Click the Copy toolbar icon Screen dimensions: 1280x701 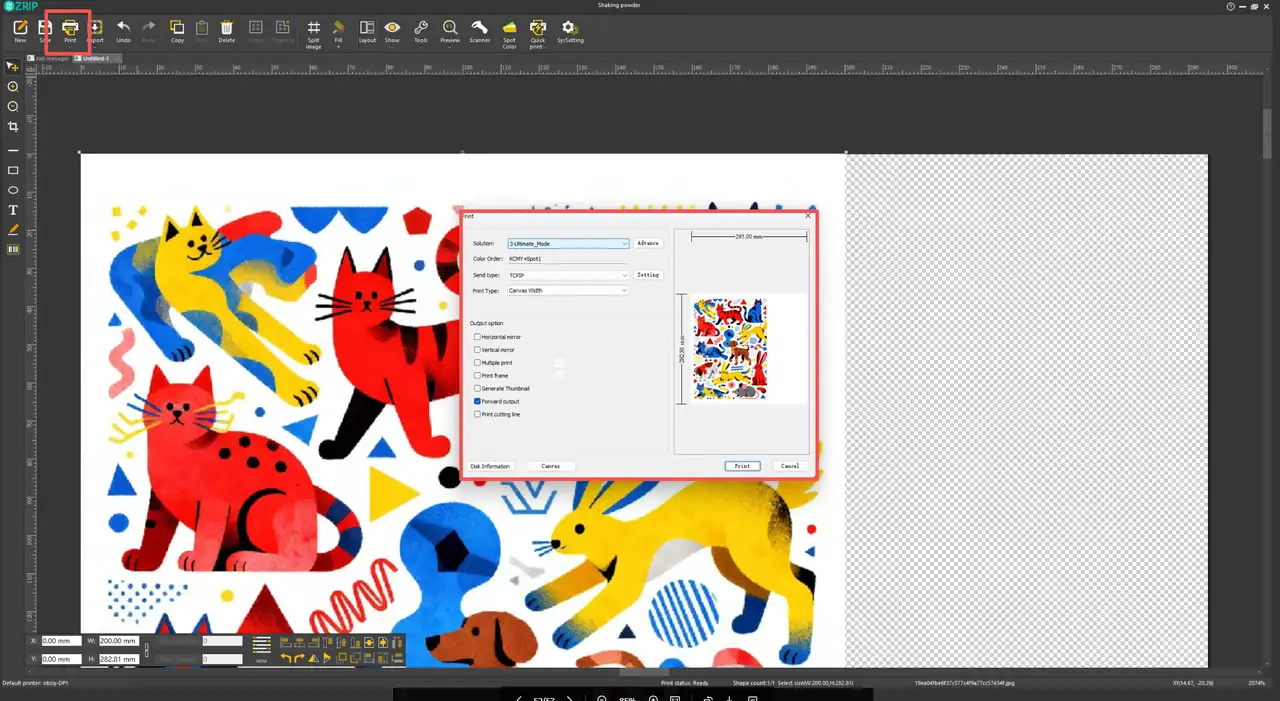(x=177, y=31)
